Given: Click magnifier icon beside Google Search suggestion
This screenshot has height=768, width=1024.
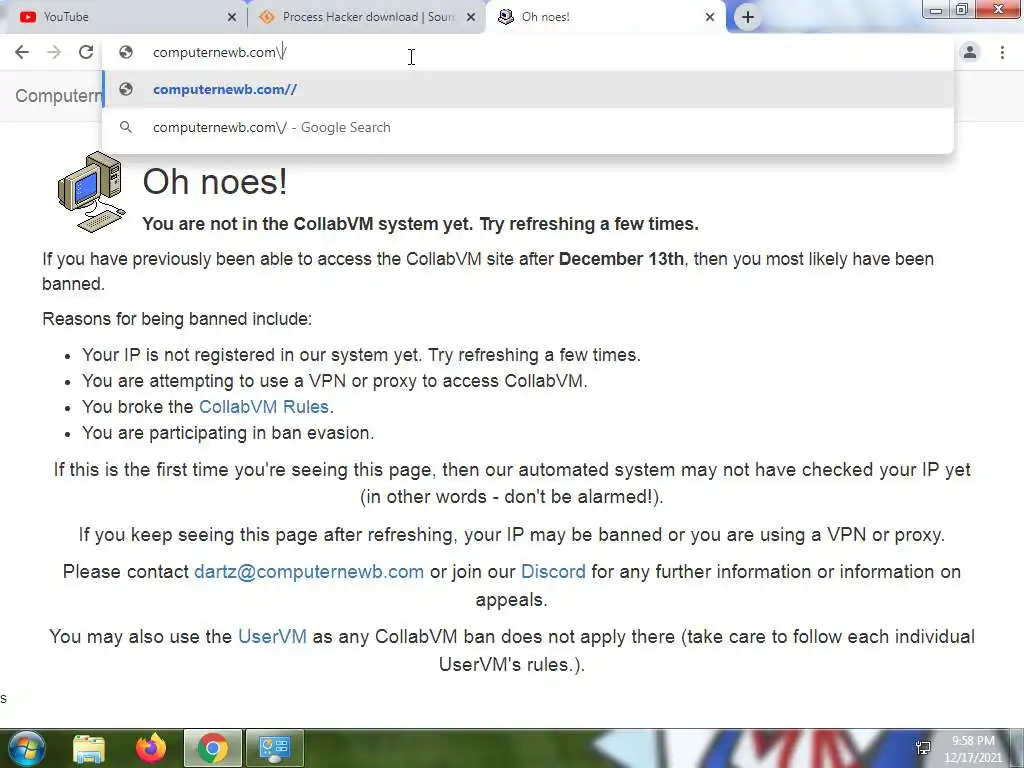Looking at the screenshot, I should [x=126, y=127].
